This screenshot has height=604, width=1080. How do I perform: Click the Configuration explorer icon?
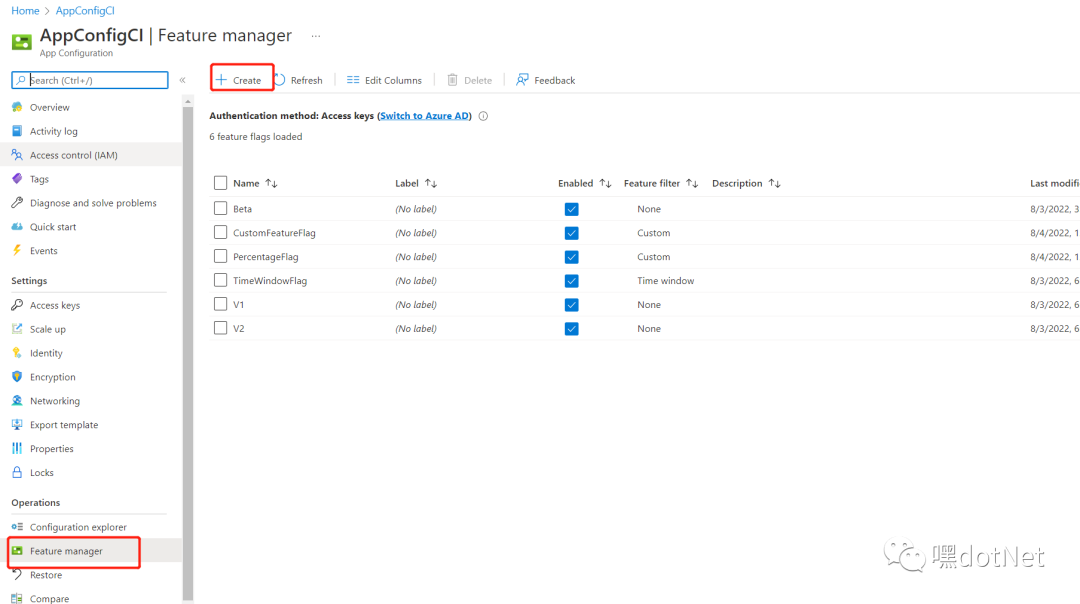click(x=17, y=527)
